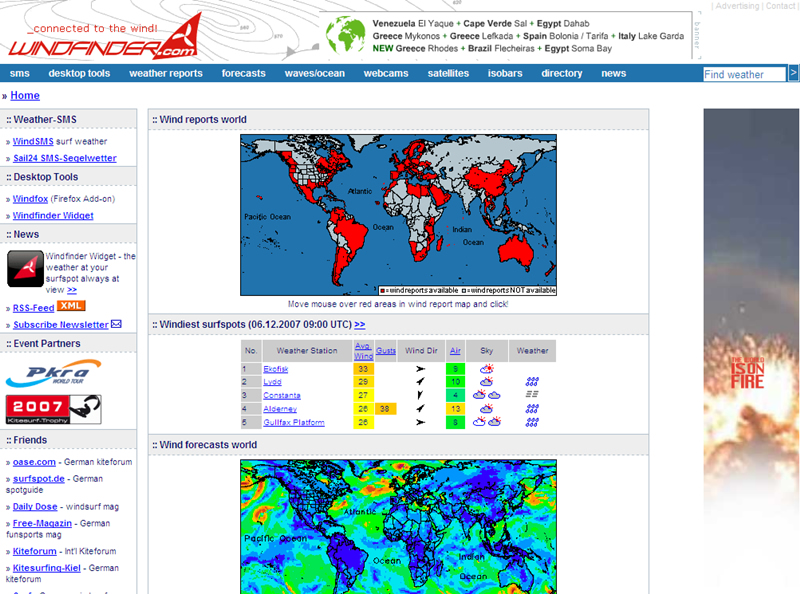This screenshot has height=594, width=800.
Task: Open the 2007 Kitesurf-Trophy logo
Action: coord(53,410)
